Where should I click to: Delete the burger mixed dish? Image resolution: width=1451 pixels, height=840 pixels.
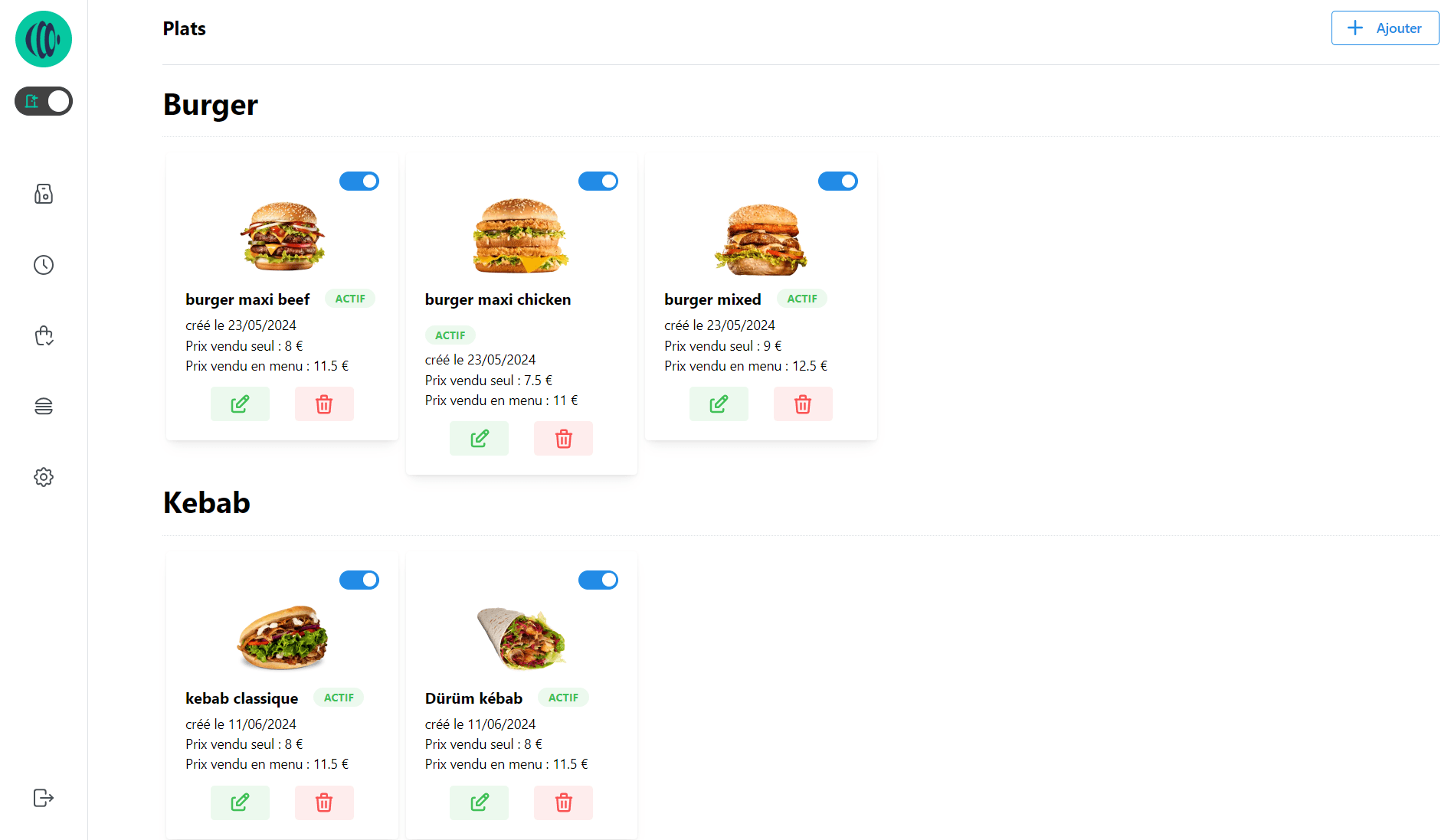click(x=802, y=404)
